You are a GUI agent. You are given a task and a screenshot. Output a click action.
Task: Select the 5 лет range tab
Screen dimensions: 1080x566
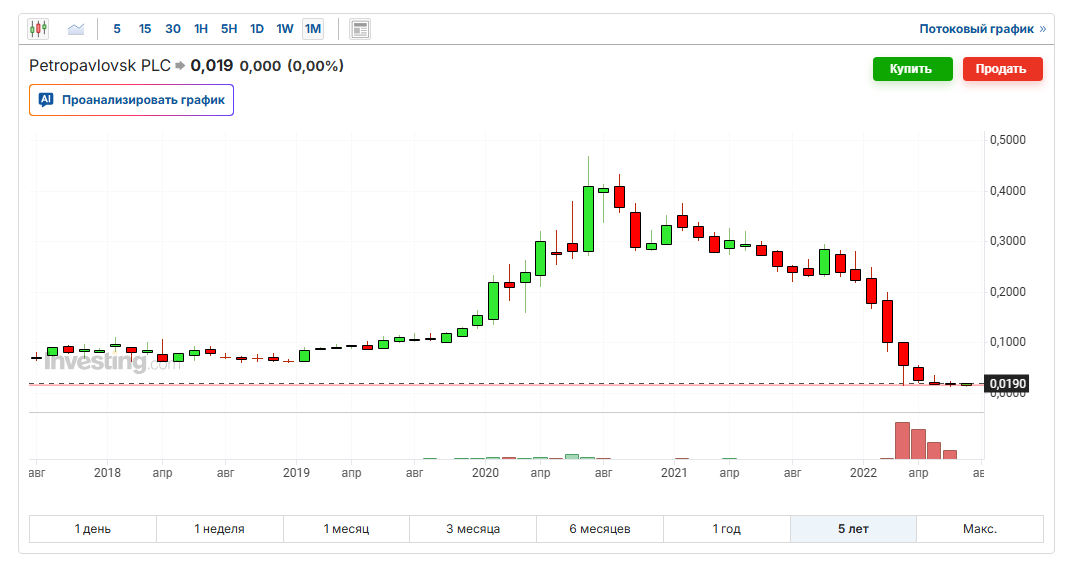[853, 529]
